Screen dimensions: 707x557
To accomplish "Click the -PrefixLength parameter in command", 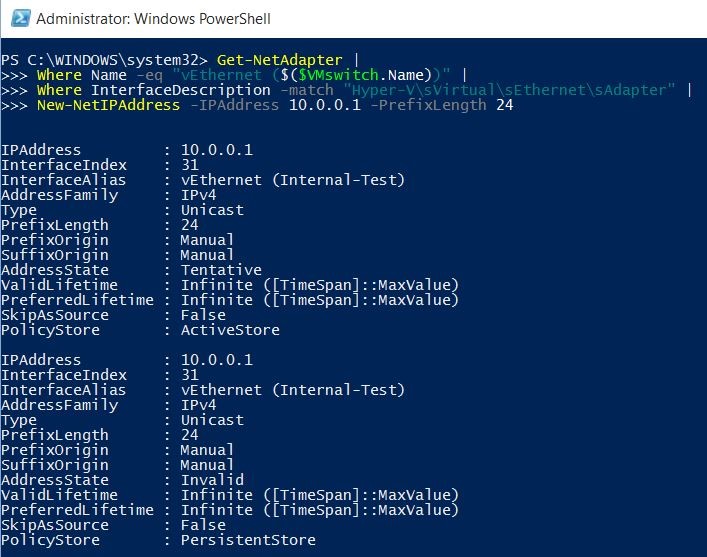I will click(x=428, y=106).
